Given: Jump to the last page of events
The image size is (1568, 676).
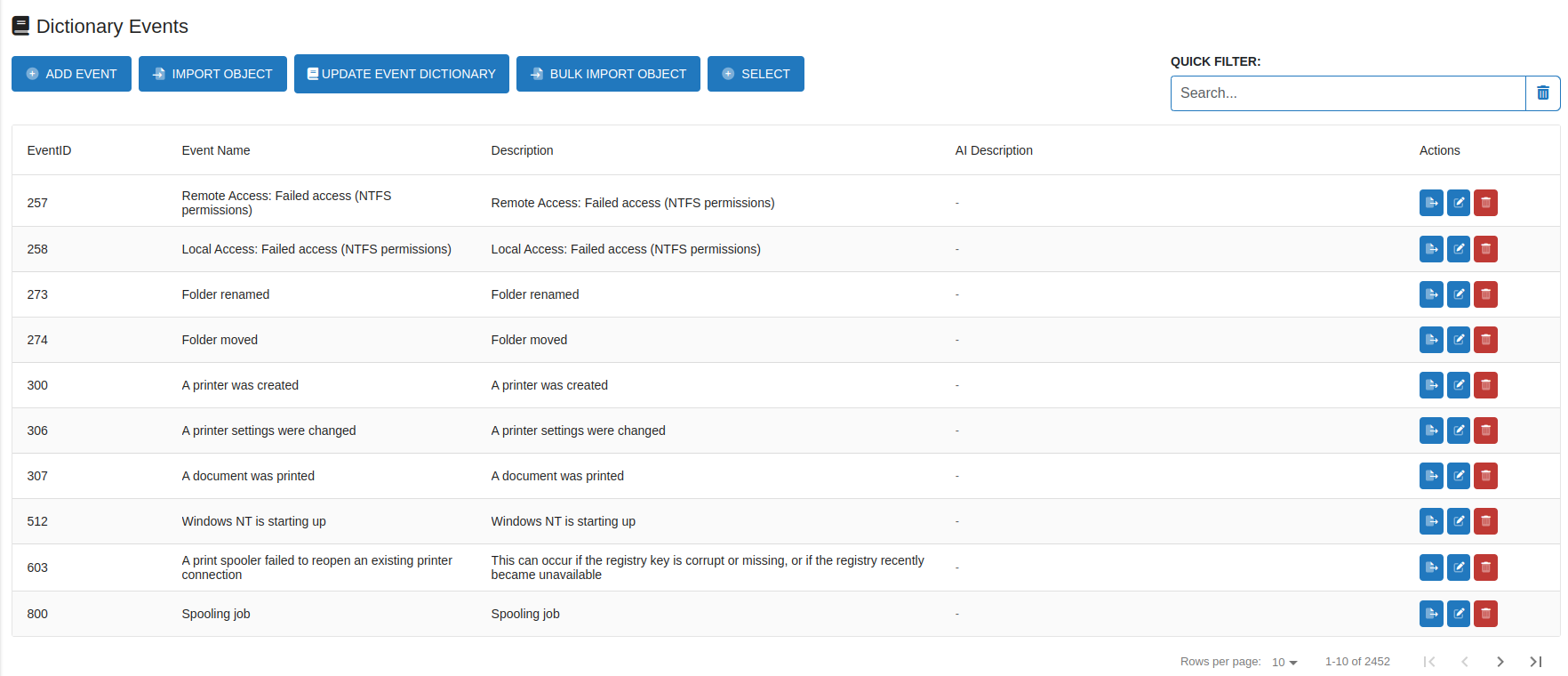Looking at the screenshot, I should coord(1535,662).
